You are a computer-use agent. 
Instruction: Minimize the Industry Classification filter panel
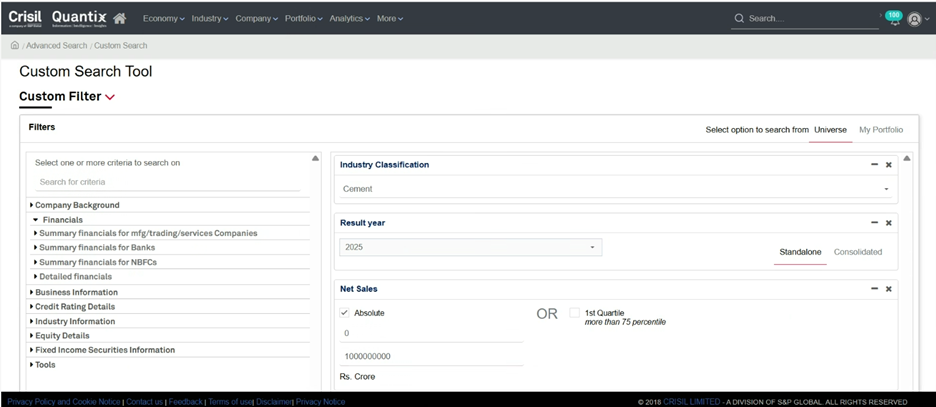tap(874, 165)
